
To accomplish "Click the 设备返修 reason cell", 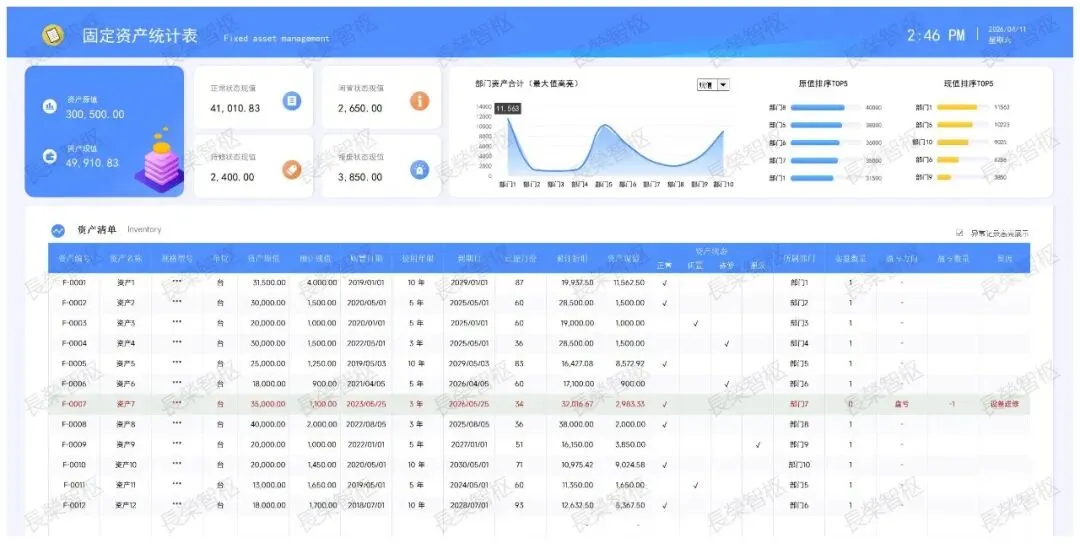I will 1004,404.
